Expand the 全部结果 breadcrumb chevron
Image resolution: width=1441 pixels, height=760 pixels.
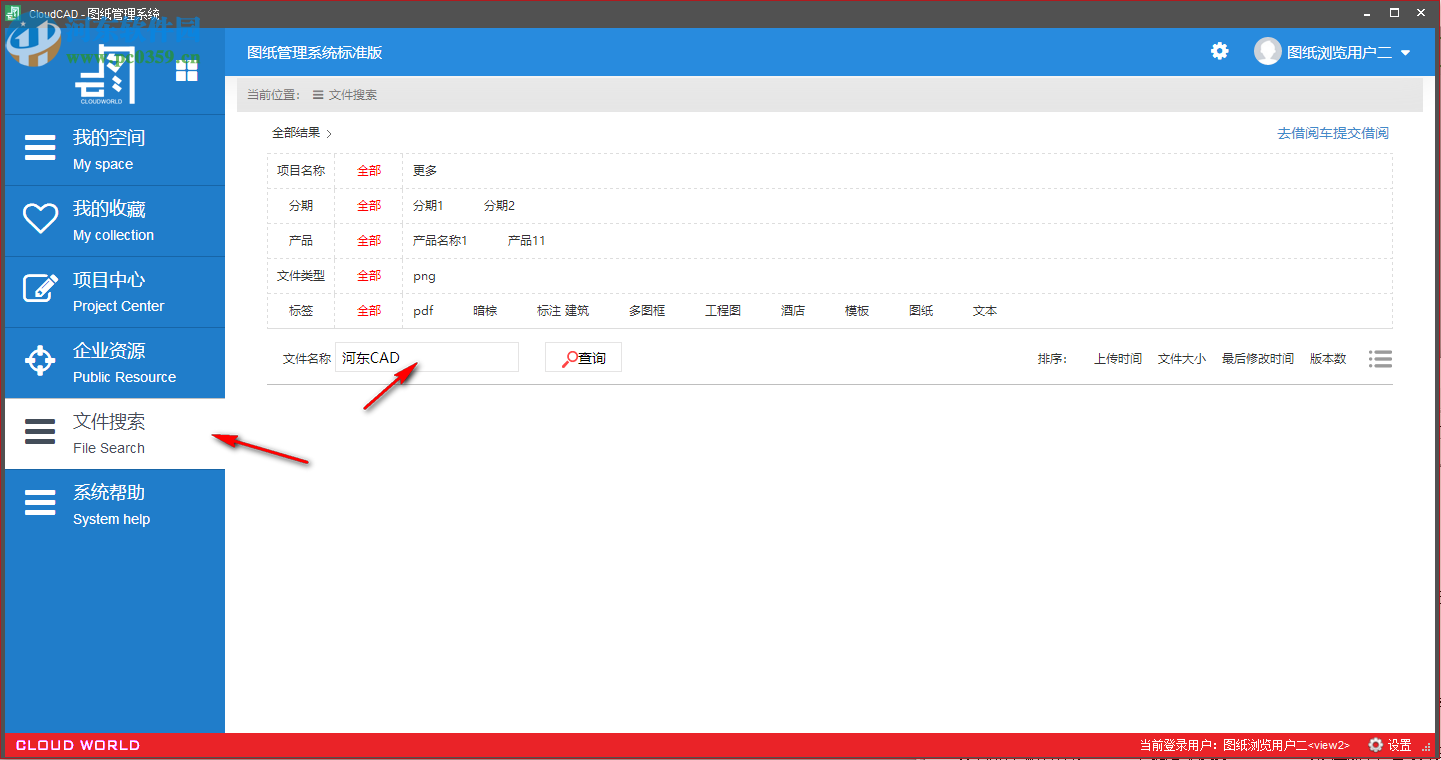click(x=328, y=132)
